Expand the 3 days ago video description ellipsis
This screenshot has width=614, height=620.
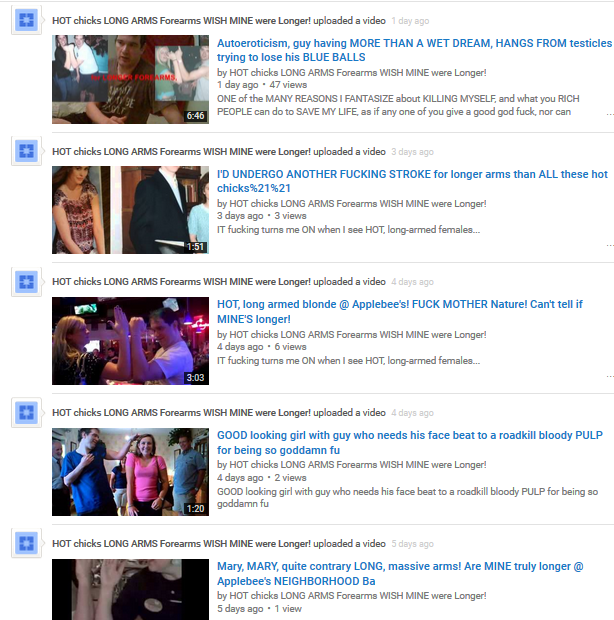[610, 246]
